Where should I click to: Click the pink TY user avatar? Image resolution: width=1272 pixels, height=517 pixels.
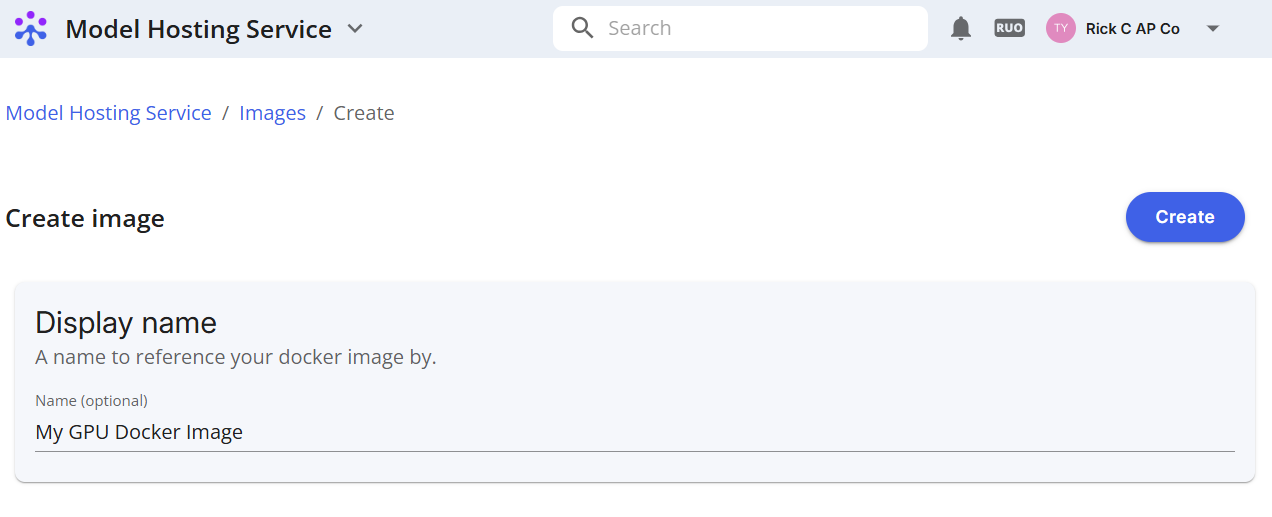[1061, 28]
